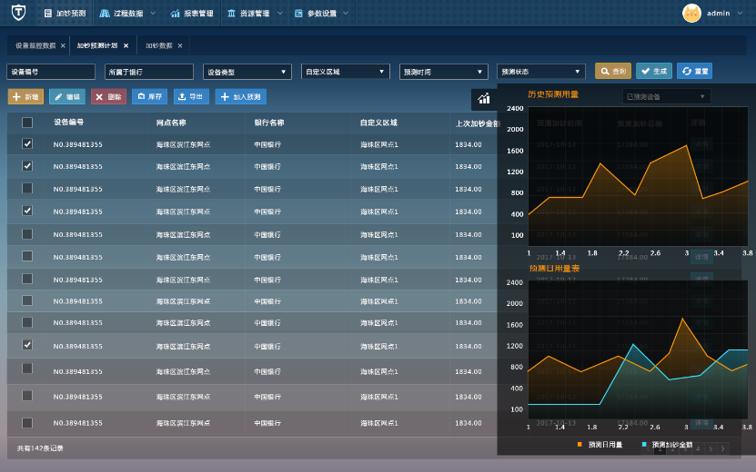The image size is (756, 472).
Task: Click the 查询 search button
Action: [x=613, y=71]
